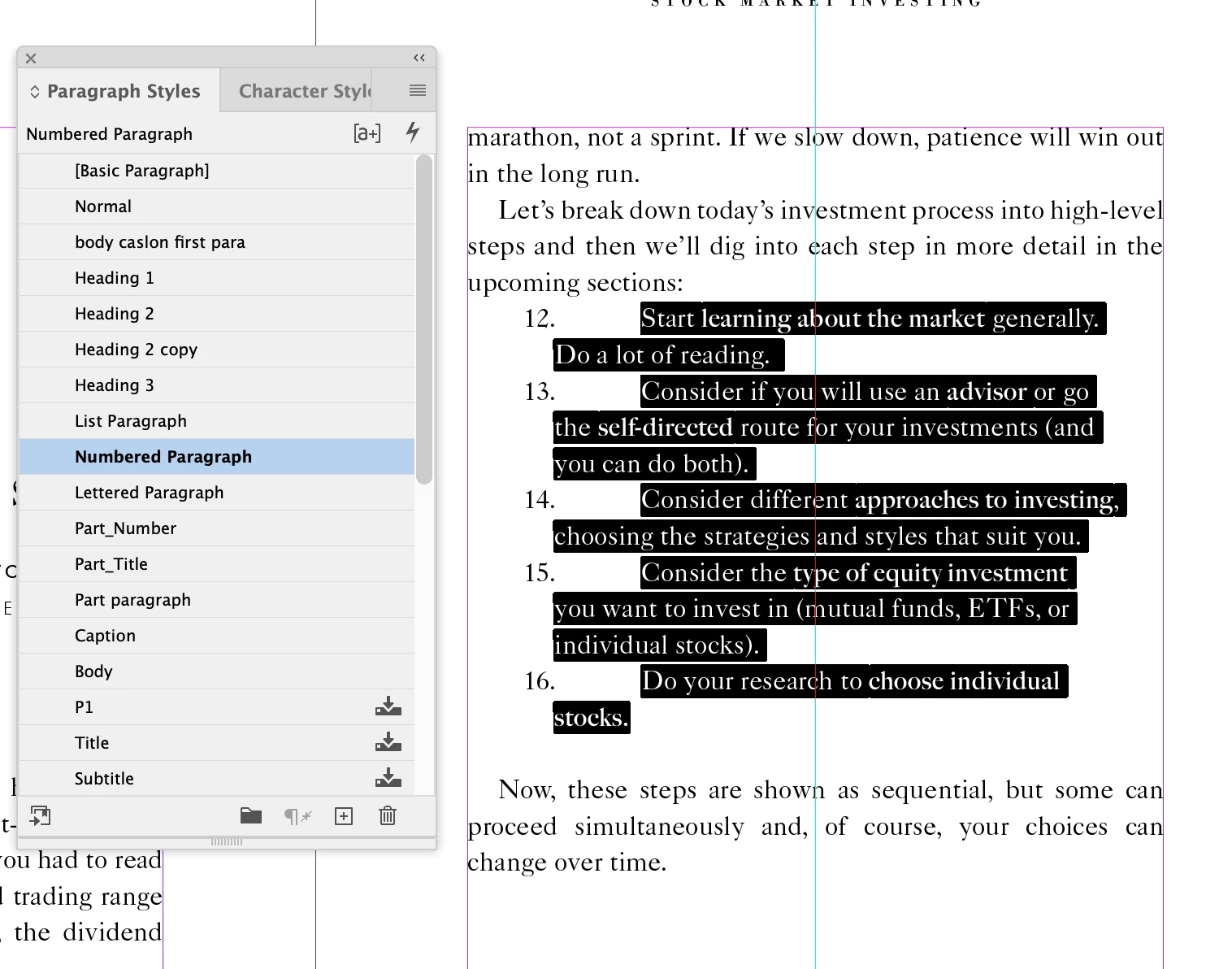Select the Subtitle style row
This screenshot has height=969, width=1232.
(217, 779)
